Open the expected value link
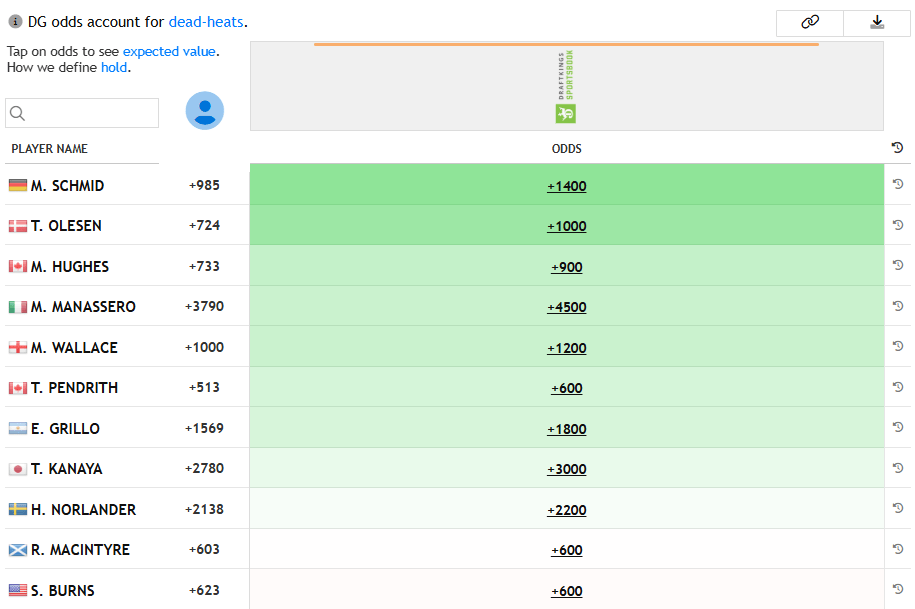 point(169,51)
